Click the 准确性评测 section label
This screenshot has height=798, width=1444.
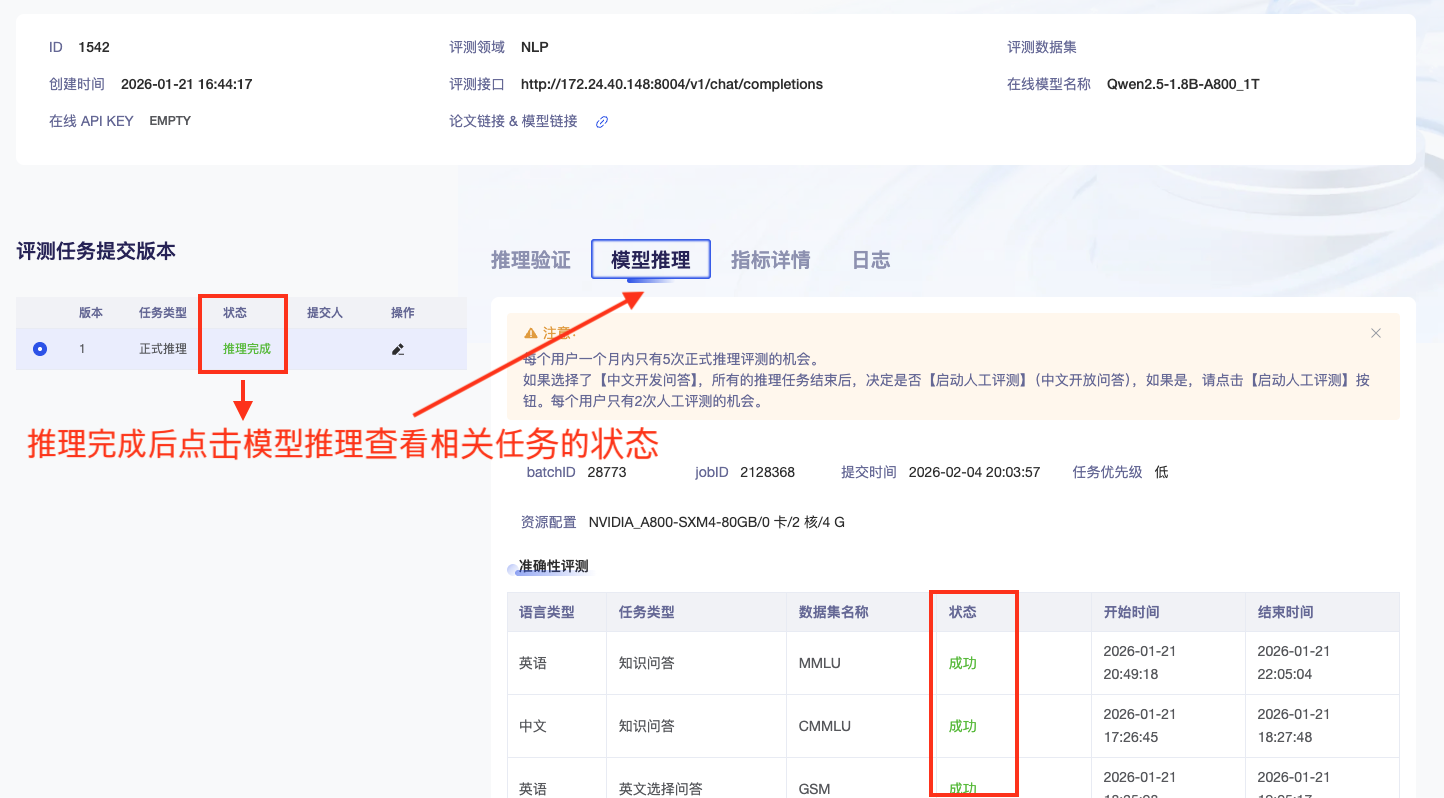552,566
